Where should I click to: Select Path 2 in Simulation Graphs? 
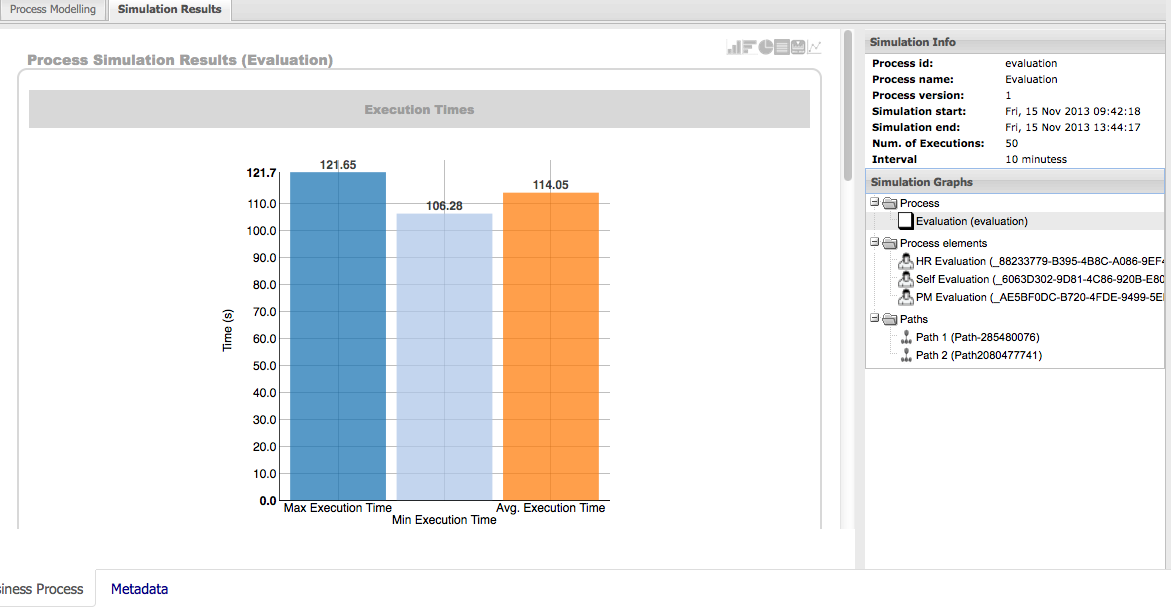pyautogui.click(x=978, y=355)
